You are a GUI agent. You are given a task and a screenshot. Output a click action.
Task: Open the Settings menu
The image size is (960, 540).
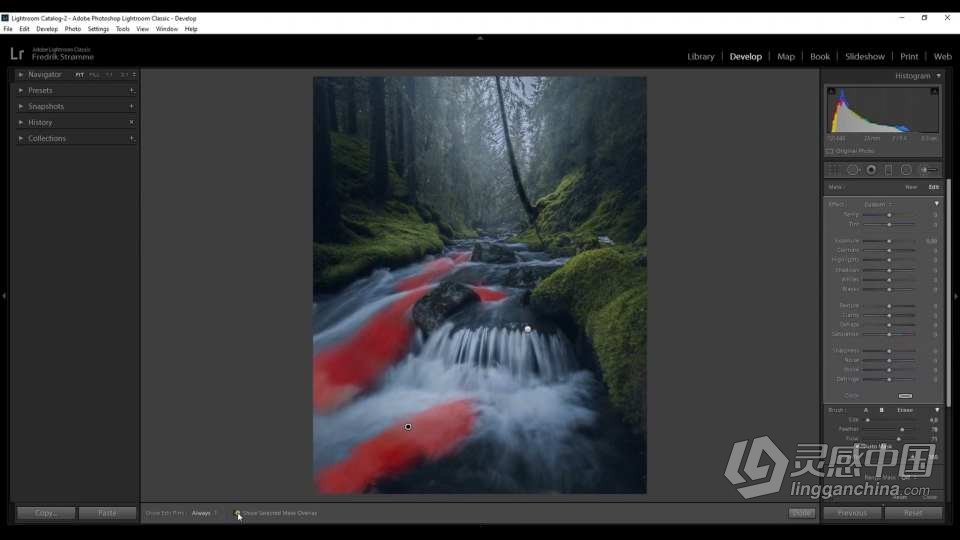click(98, 29)
